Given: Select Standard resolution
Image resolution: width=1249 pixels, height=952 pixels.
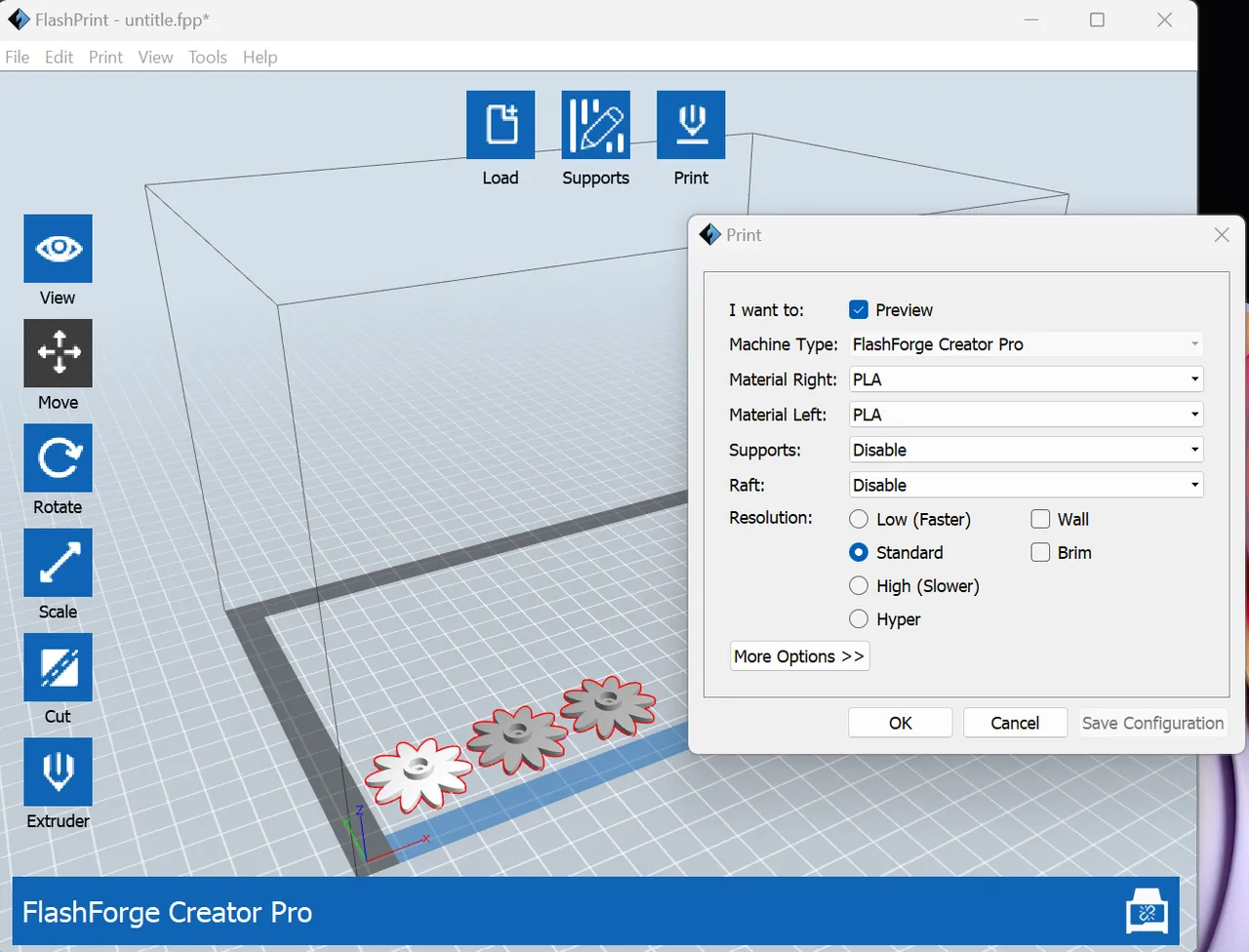Looking at the screenshot, I should tap(859, 552).
